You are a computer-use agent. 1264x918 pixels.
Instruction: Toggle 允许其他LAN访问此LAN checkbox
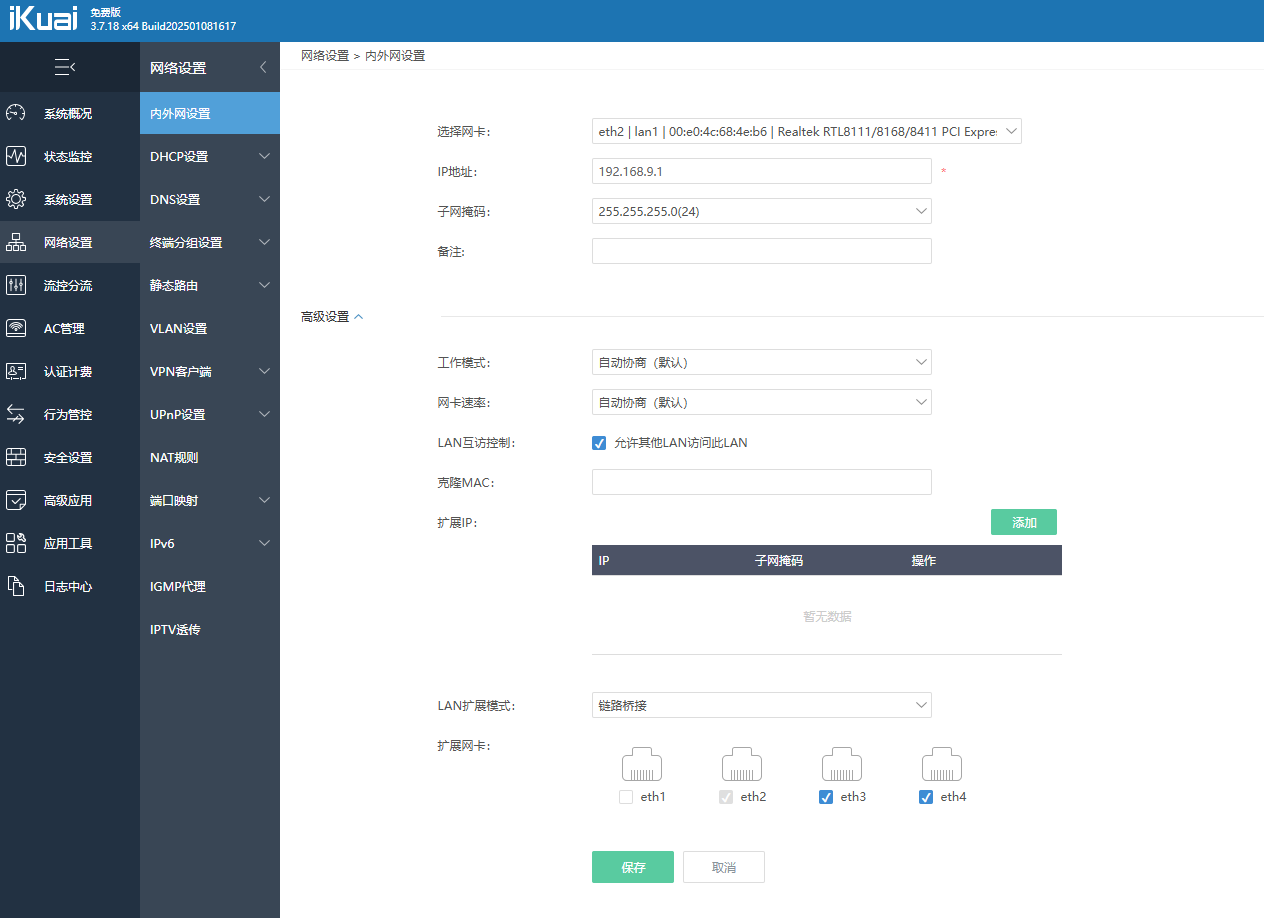coord(599,442)
